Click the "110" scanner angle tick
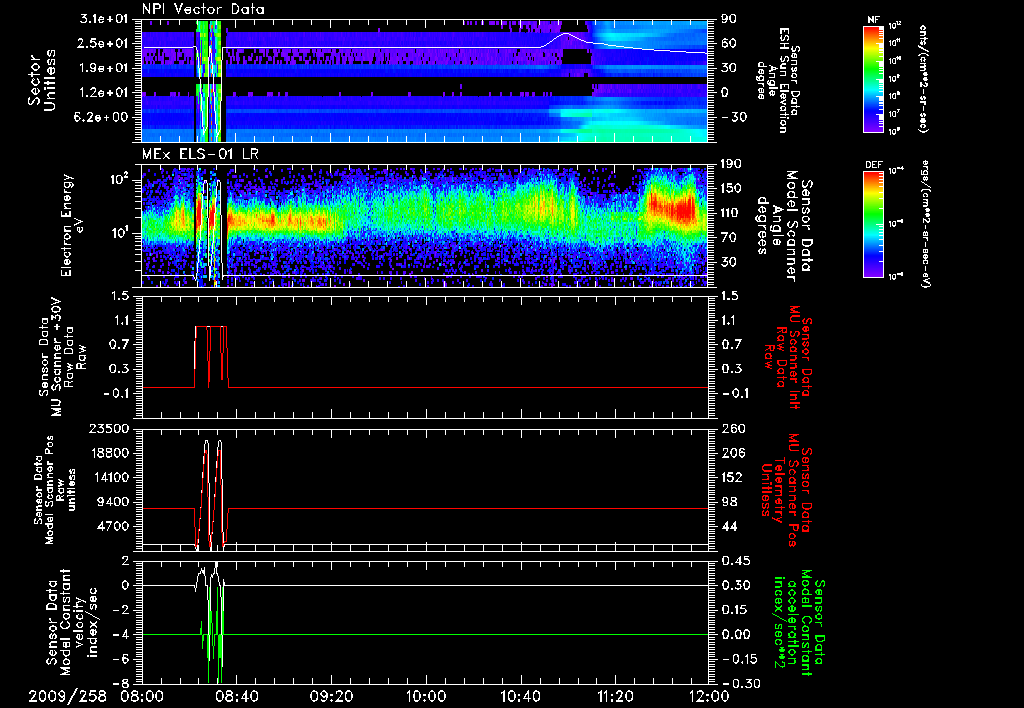This screenshot has height=708, width=1024. pos(731,213)
